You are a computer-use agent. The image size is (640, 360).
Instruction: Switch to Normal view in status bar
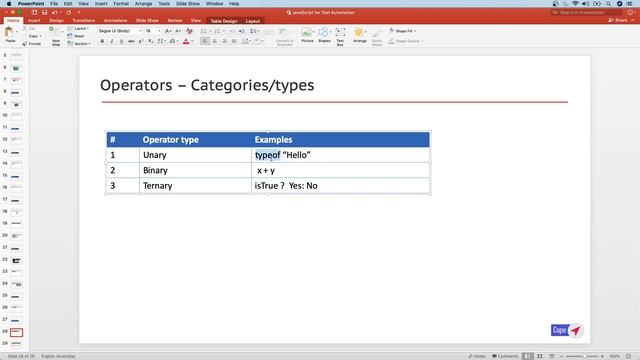528,356
